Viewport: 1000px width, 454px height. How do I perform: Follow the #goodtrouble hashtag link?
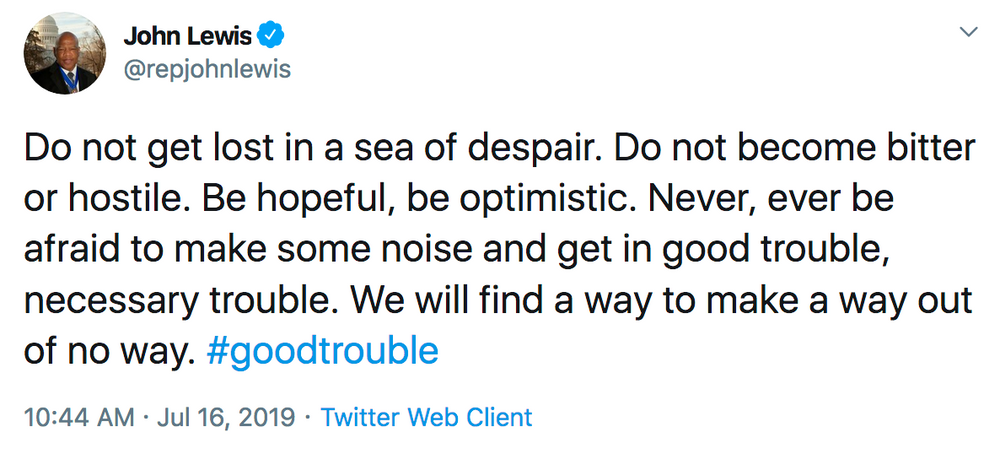pyautogui.click(x=322, y=351)
